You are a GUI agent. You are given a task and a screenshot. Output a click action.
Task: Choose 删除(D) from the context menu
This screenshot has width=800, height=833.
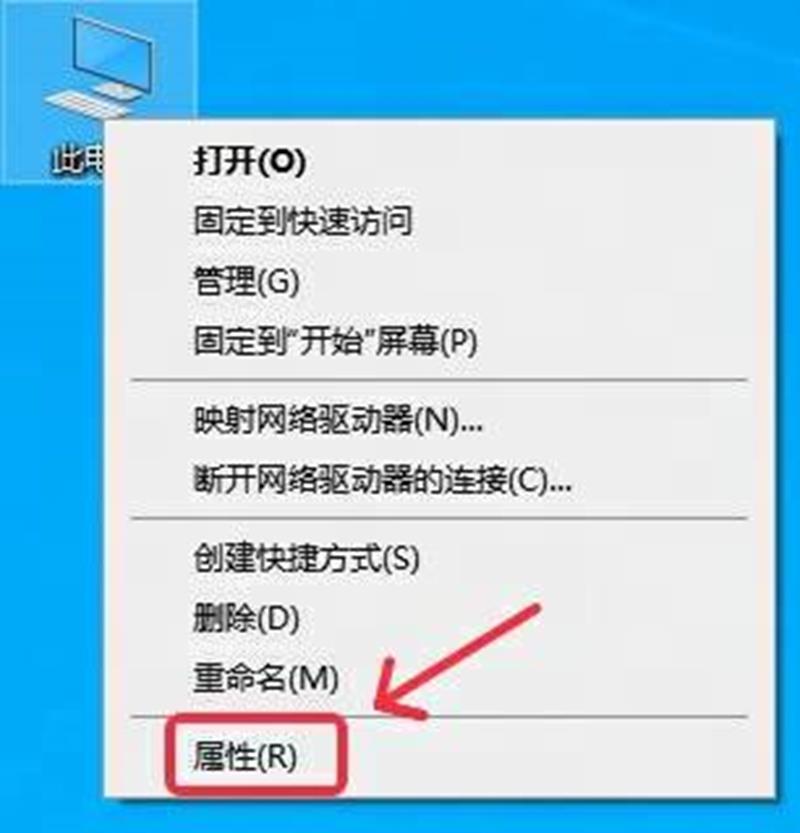(246, 618)
